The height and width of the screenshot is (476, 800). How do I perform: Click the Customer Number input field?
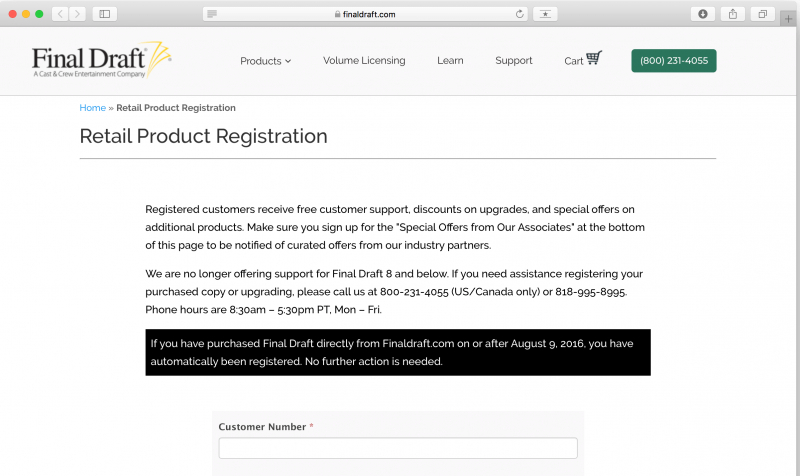click(398, 448)
